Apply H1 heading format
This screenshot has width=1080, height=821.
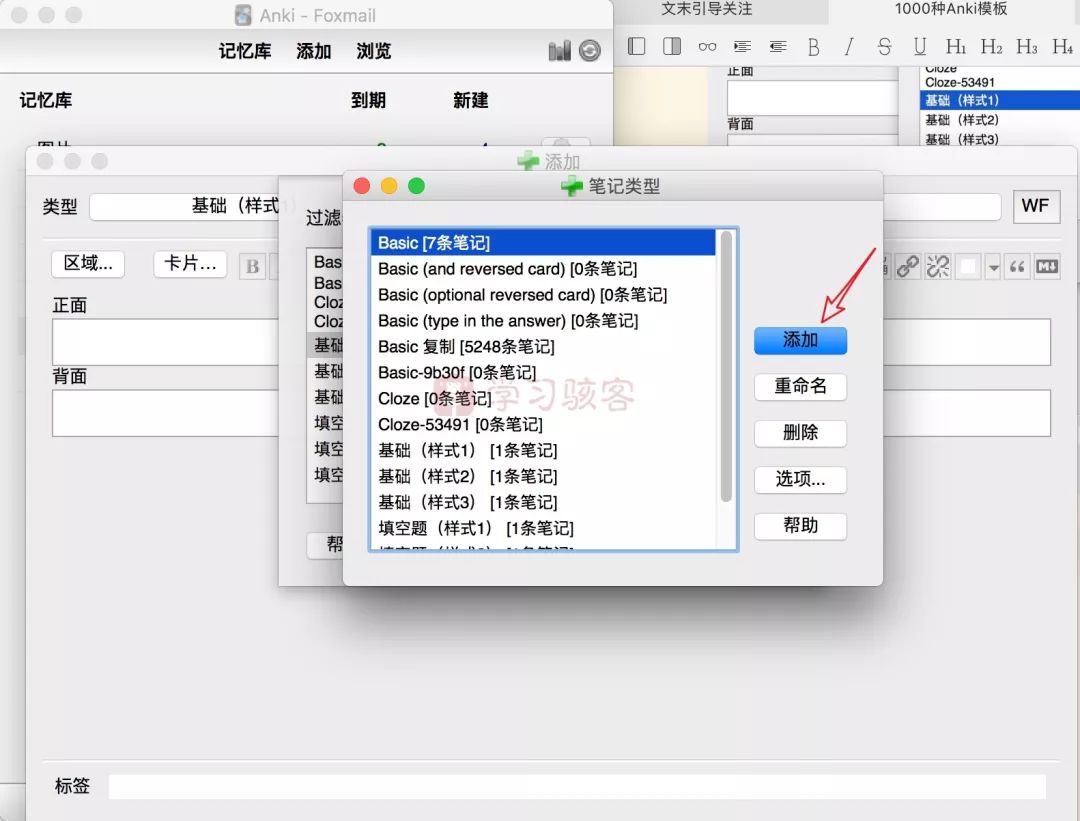tap(955, 47)
